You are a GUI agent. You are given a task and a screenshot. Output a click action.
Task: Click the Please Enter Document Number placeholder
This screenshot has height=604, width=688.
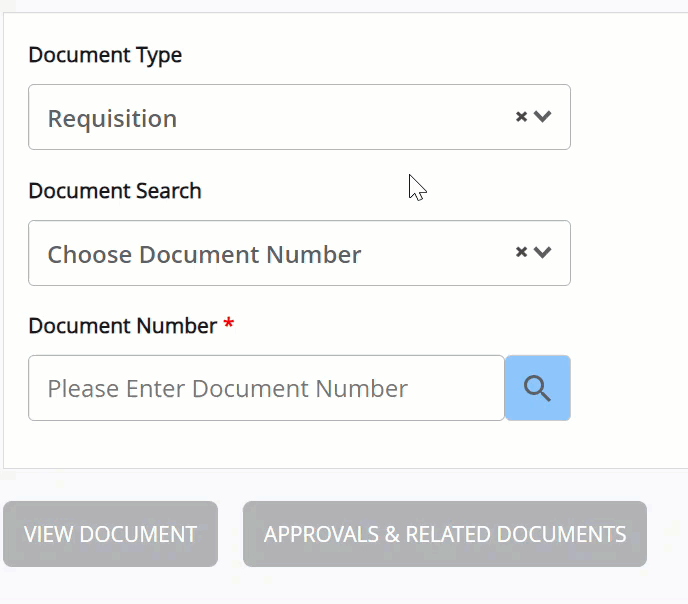(x=227, y=388)
